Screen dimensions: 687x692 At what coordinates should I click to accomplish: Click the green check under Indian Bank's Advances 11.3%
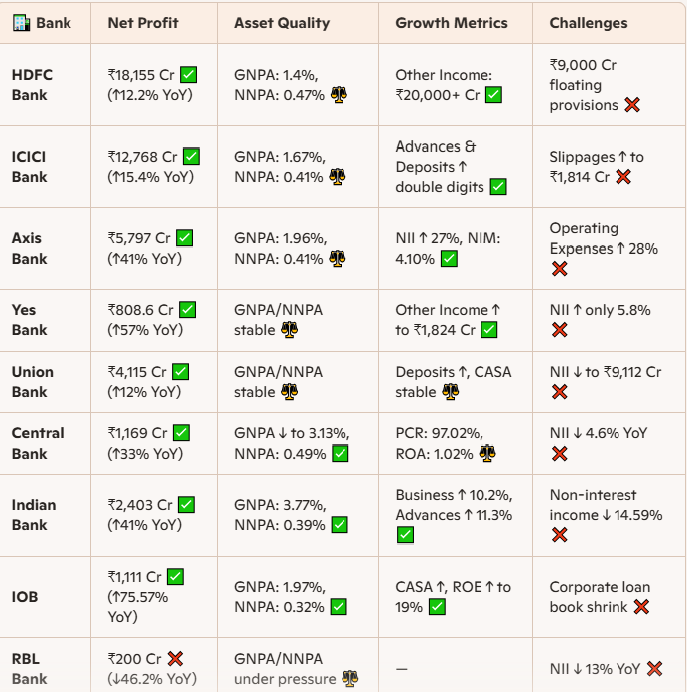(405, 535)
